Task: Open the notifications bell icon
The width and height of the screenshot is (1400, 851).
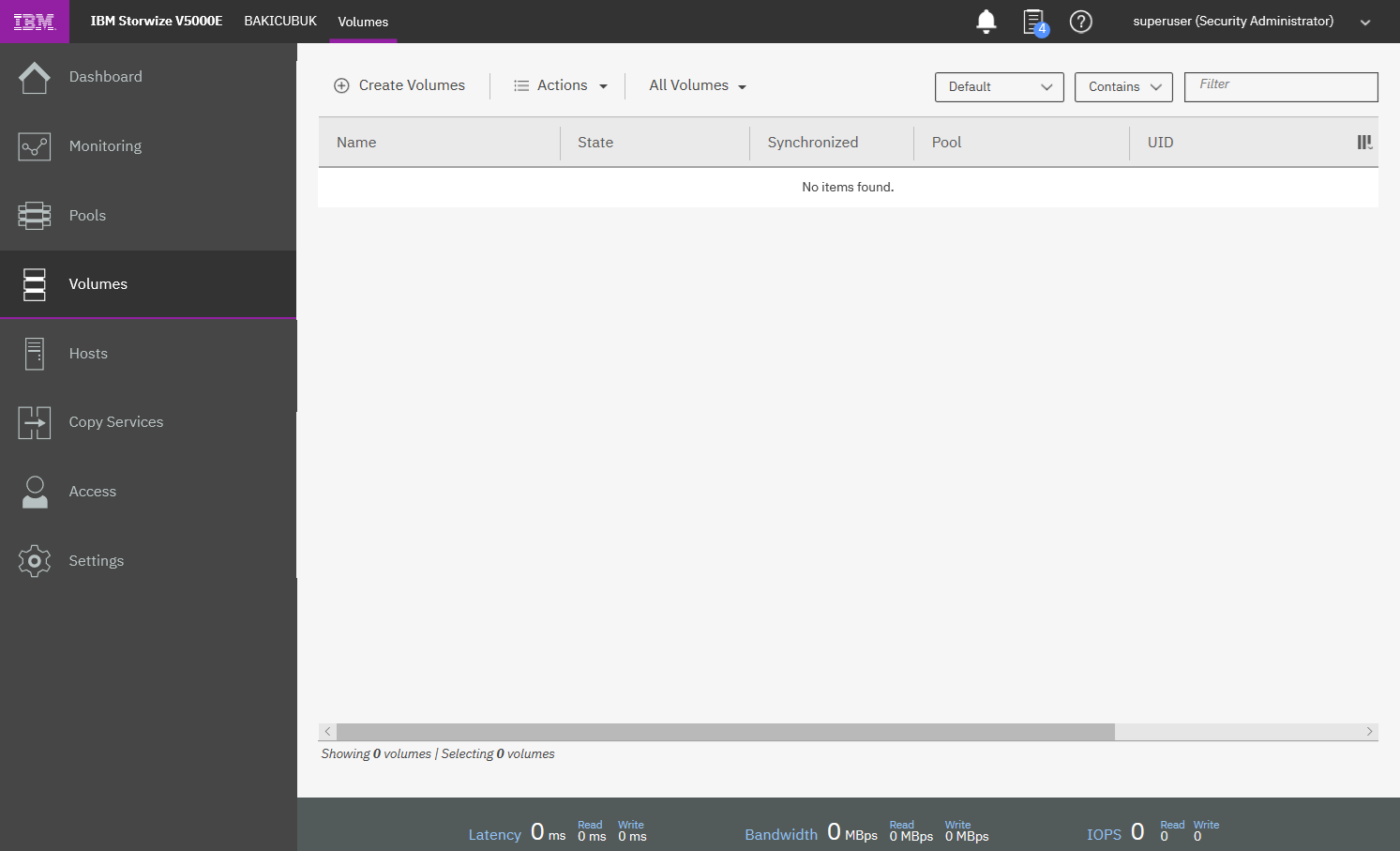Action: point(986,22)
